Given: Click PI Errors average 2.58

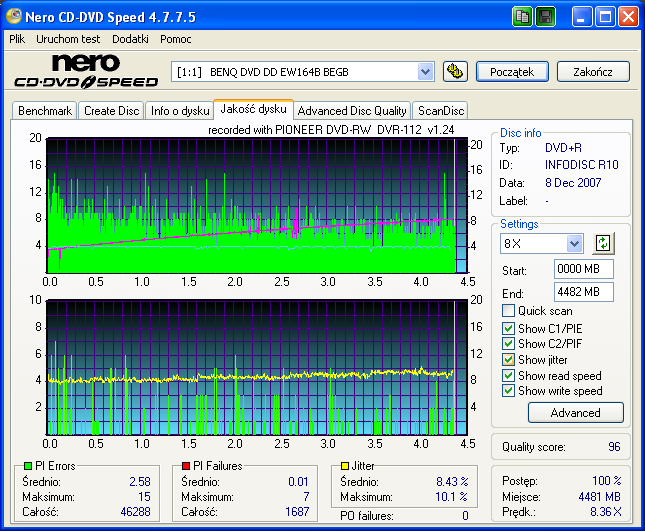Looking at the screenshot, I should coord(140,481).
